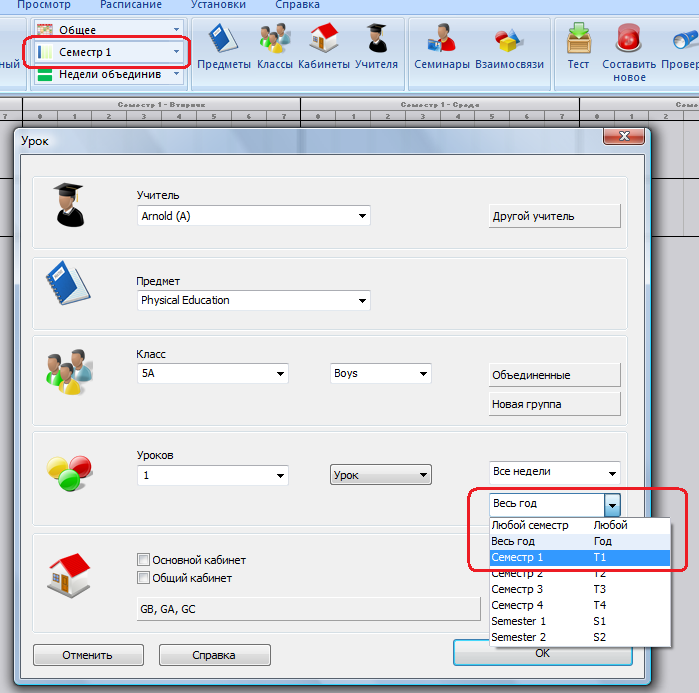Toggle the Общий кабинет checkbox
699x693 pixels.
[144, 578]
